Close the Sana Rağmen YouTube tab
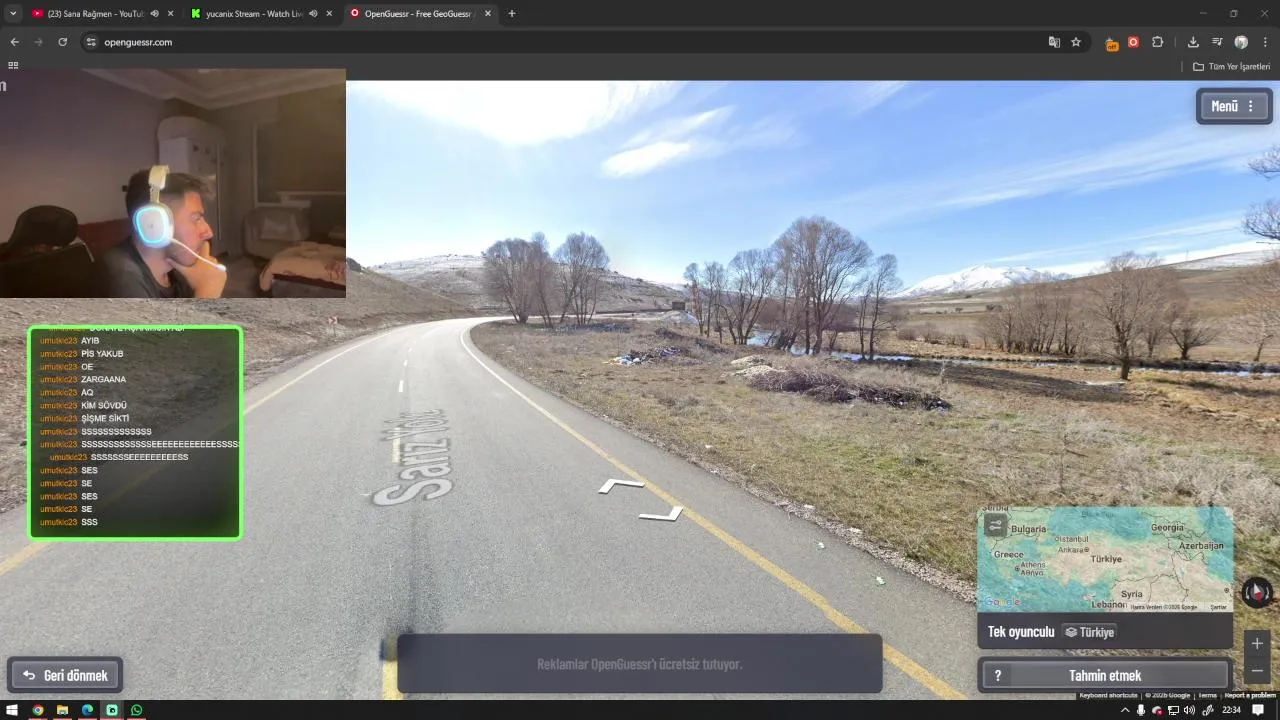The height and width of the screenshot is (720, 1280). tap(170, 14)
